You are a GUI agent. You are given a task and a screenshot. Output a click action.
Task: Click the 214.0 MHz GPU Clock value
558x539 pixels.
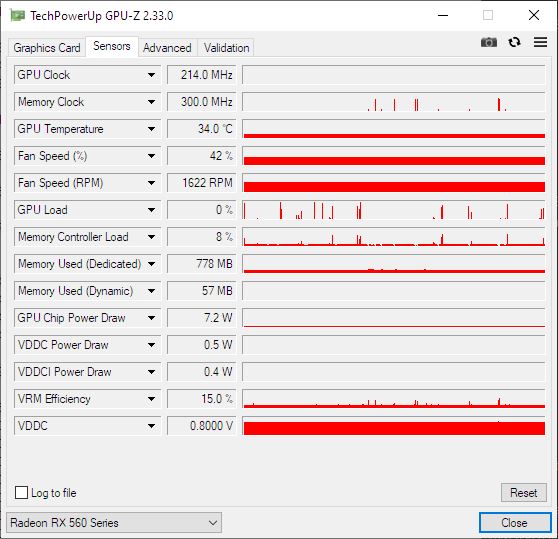[x=201, y=75]
